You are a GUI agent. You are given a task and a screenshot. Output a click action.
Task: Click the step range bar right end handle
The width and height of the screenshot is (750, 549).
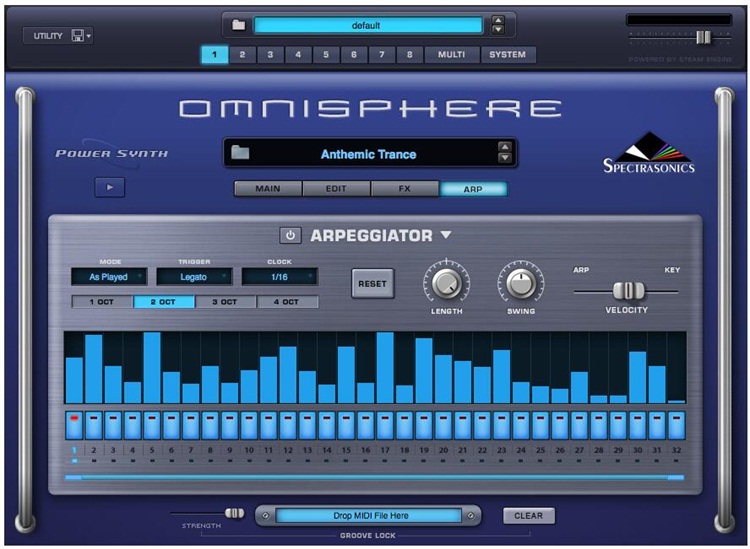676,477
